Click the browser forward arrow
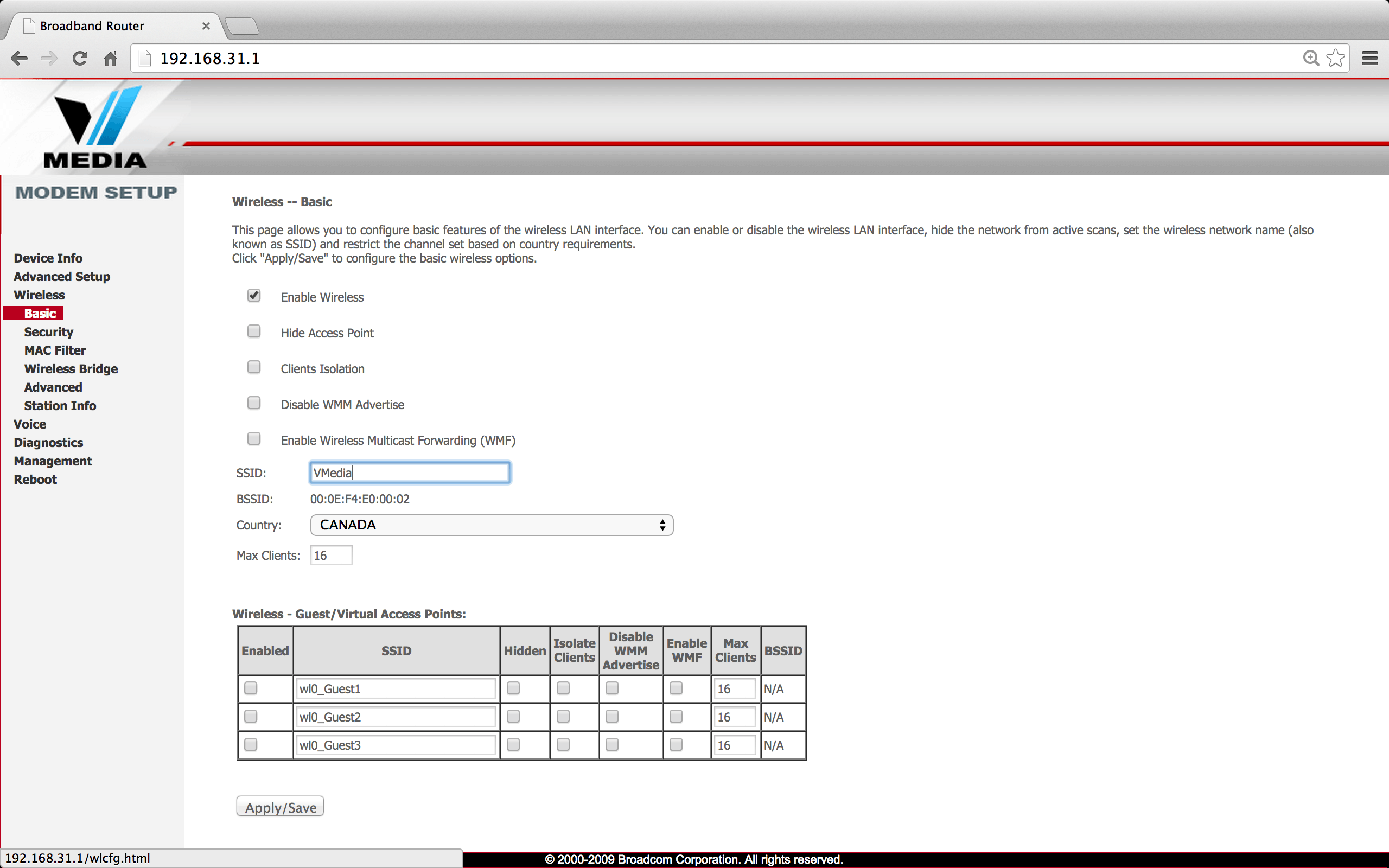 [49, 58]
